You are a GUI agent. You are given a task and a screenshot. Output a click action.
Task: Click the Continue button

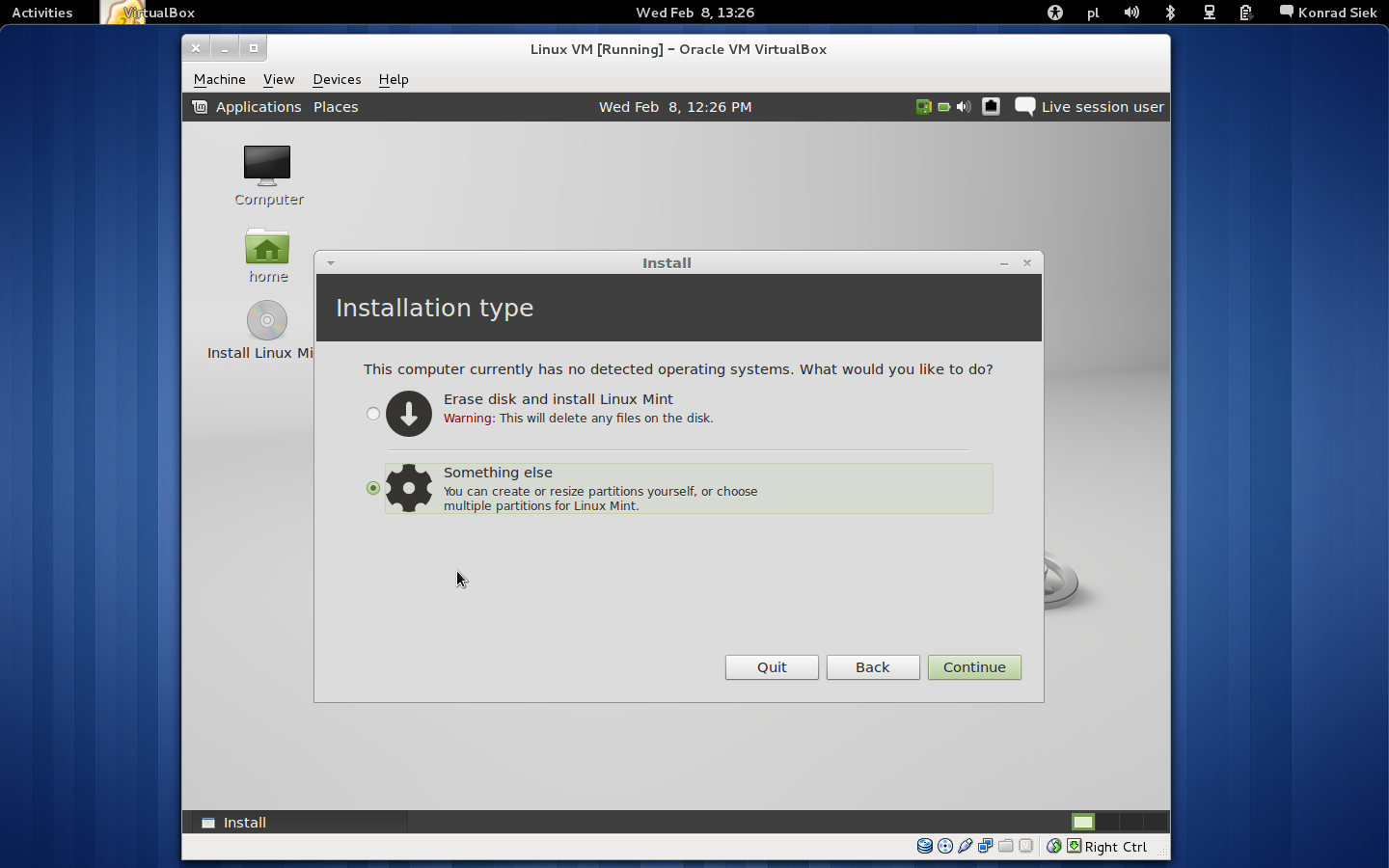(974, 667)
